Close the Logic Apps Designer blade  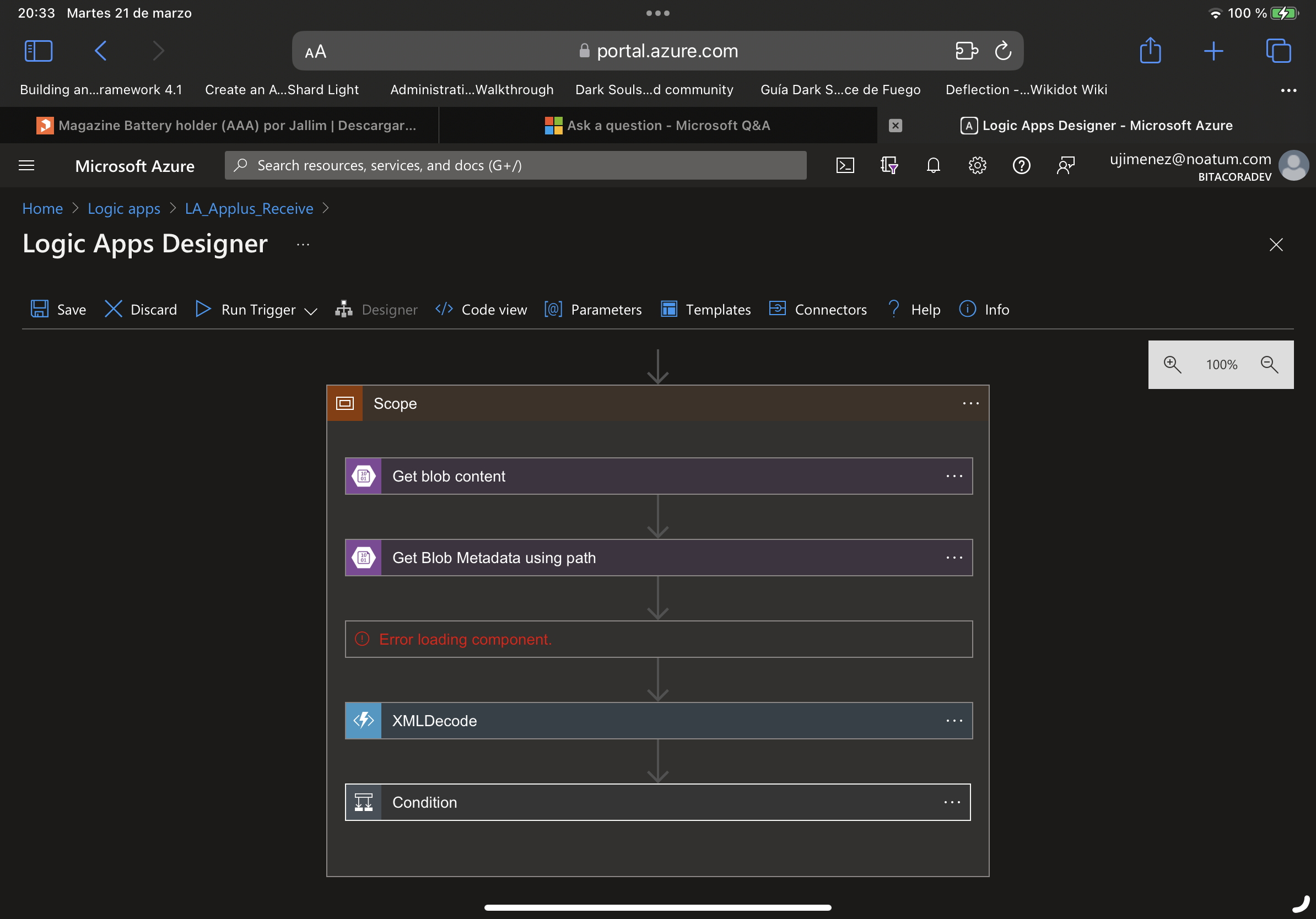tap(1276, 245)
